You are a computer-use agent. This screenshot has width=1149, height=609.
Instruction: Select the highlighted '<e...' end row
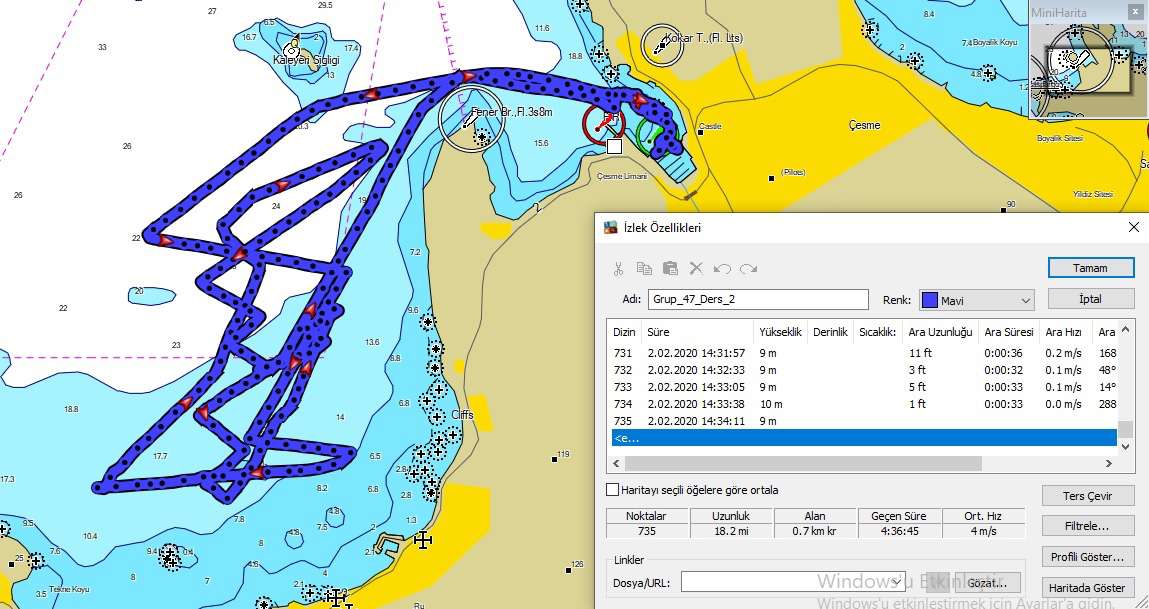tap(864, 438)
